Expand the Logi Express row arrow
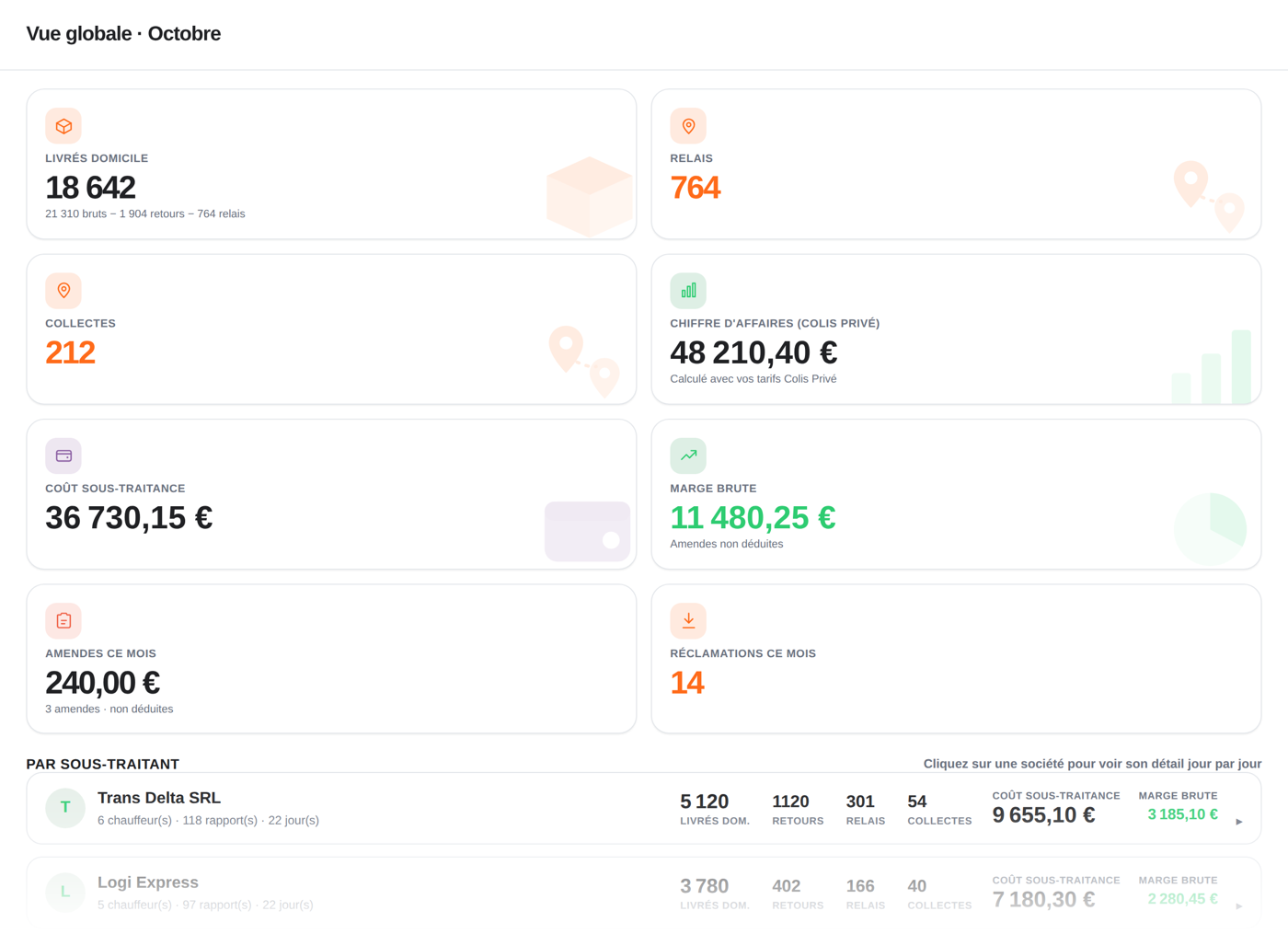The width and height of the screenshot is (1288, 934). tap(1239, 905)
